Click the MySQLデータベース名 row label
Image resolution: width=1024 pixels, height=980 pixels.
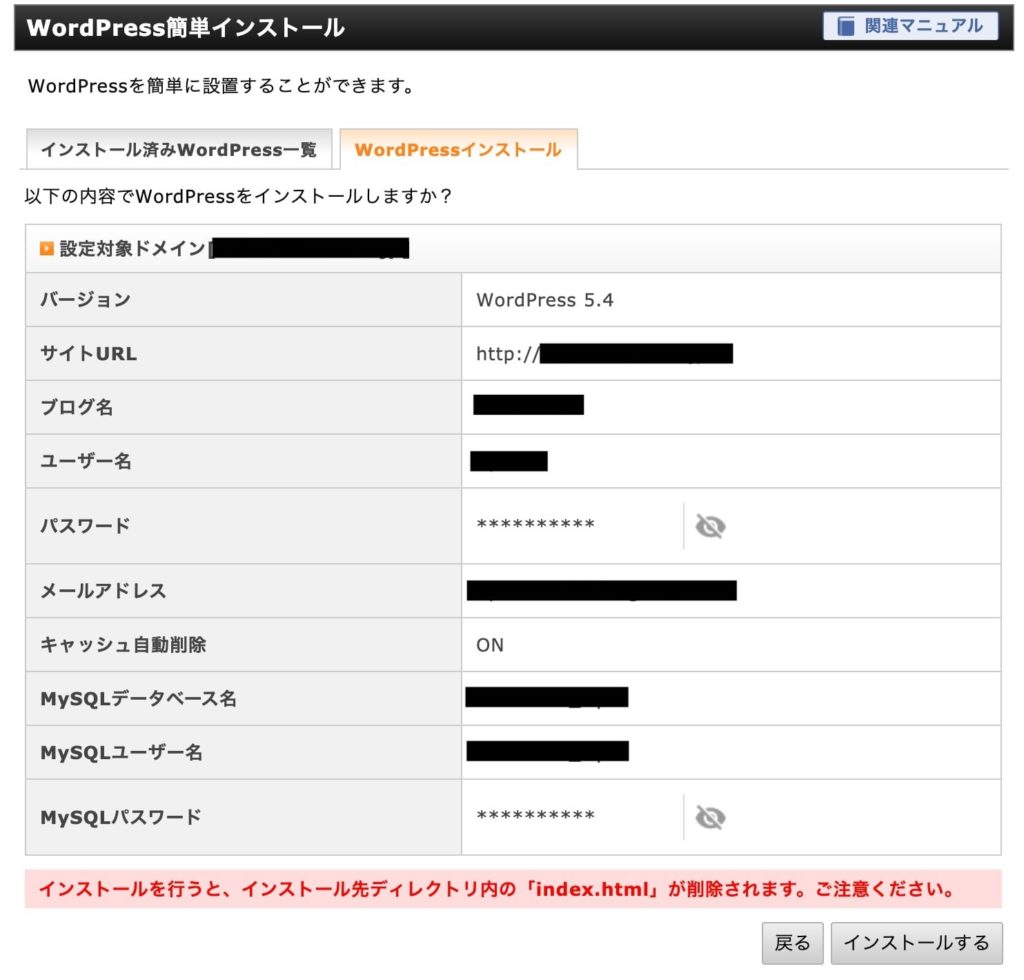coord(138,699)
